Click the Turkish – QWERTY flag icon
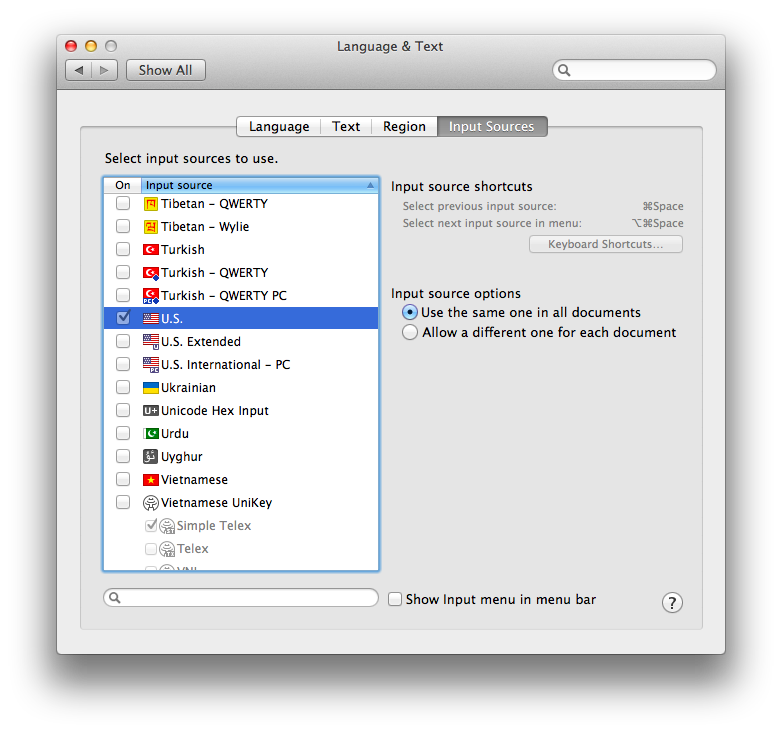The height and width of the screenshot is (733, 782). tap(151, 273)
